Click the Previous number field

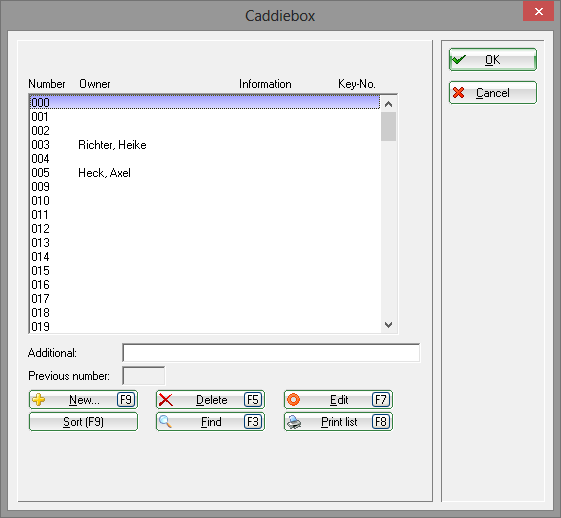(144, 376)
